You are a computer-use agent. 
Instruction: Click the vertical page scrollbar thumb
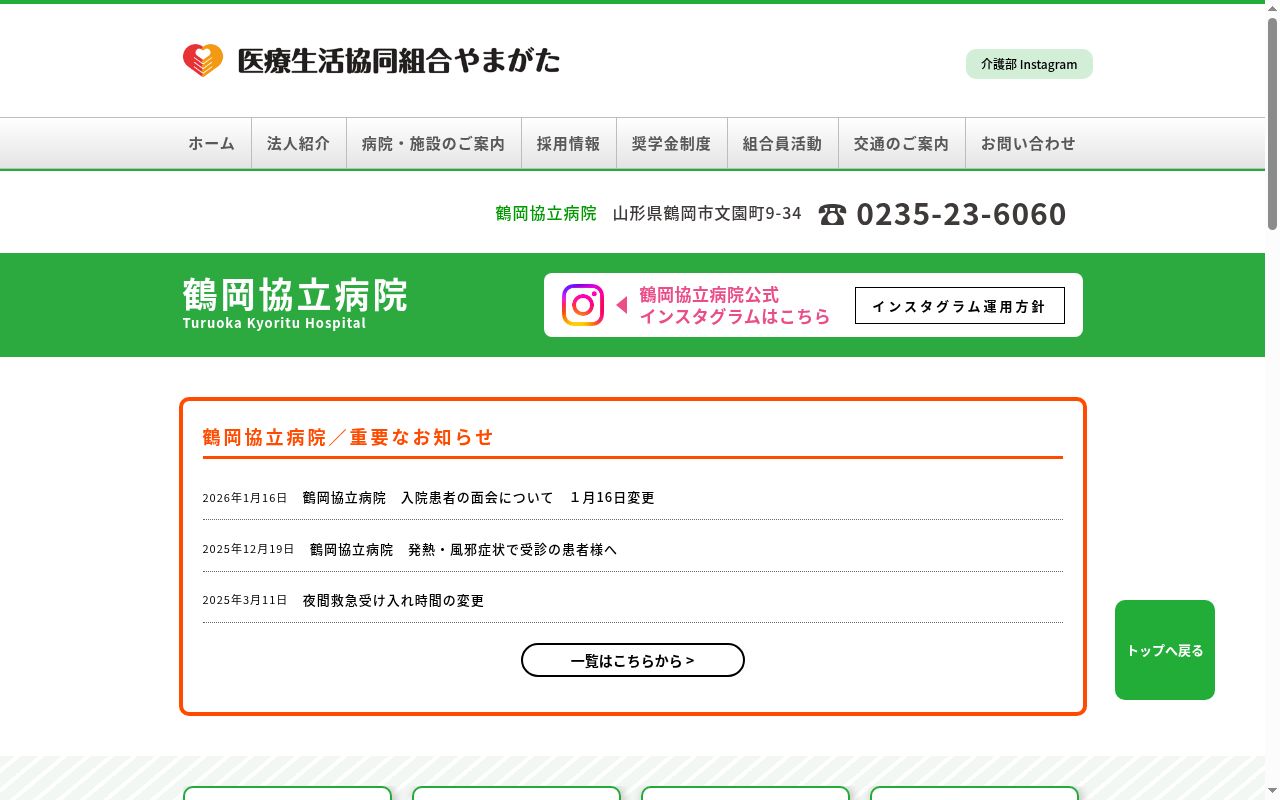click(x=1272, y=123)
